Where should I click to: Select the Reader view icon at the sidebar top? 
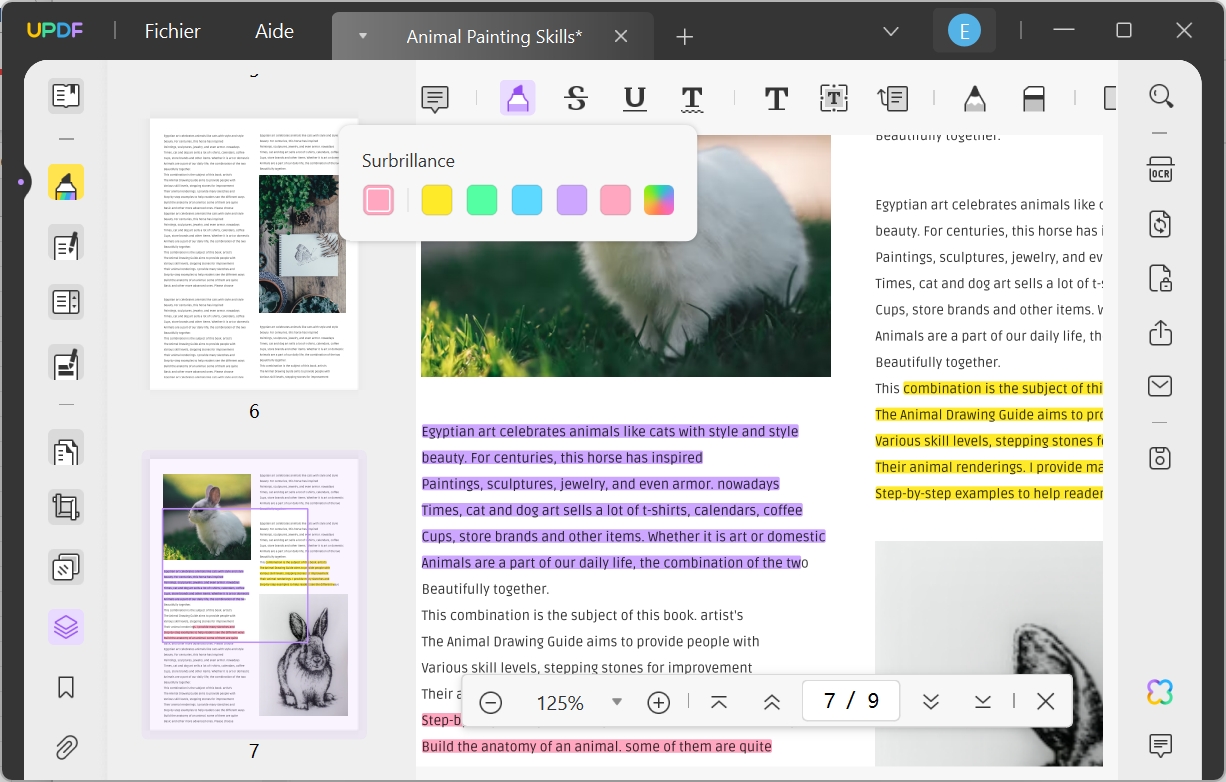click(65, 95)
